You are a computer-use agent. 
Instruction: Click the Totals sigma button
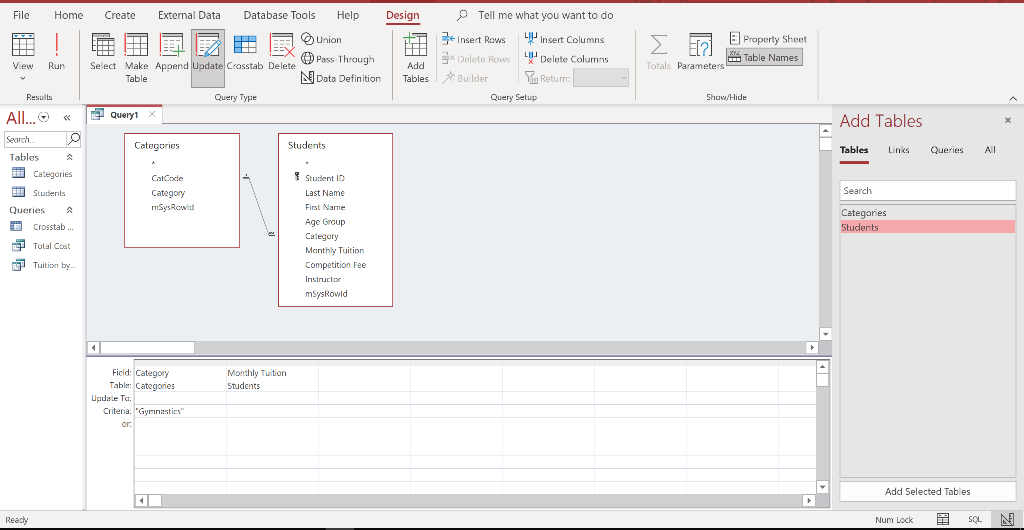[658, 52]
